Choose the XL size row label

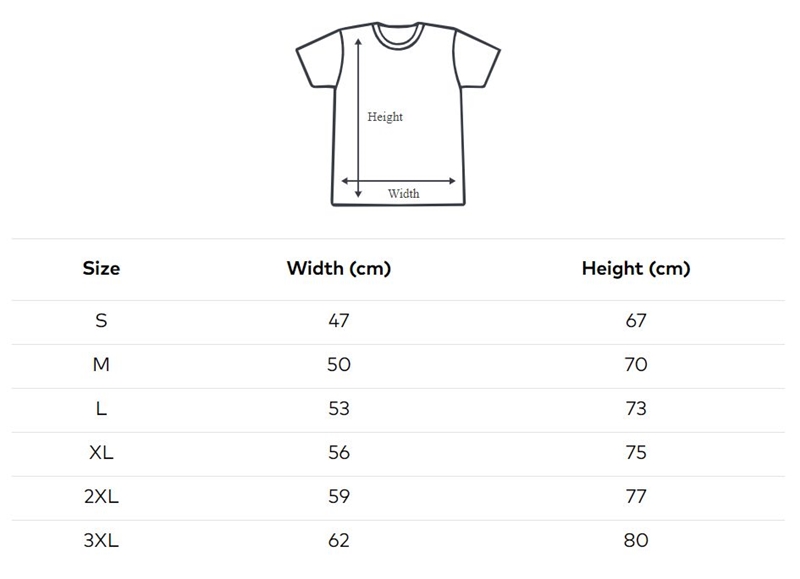(x=101, y=453)
